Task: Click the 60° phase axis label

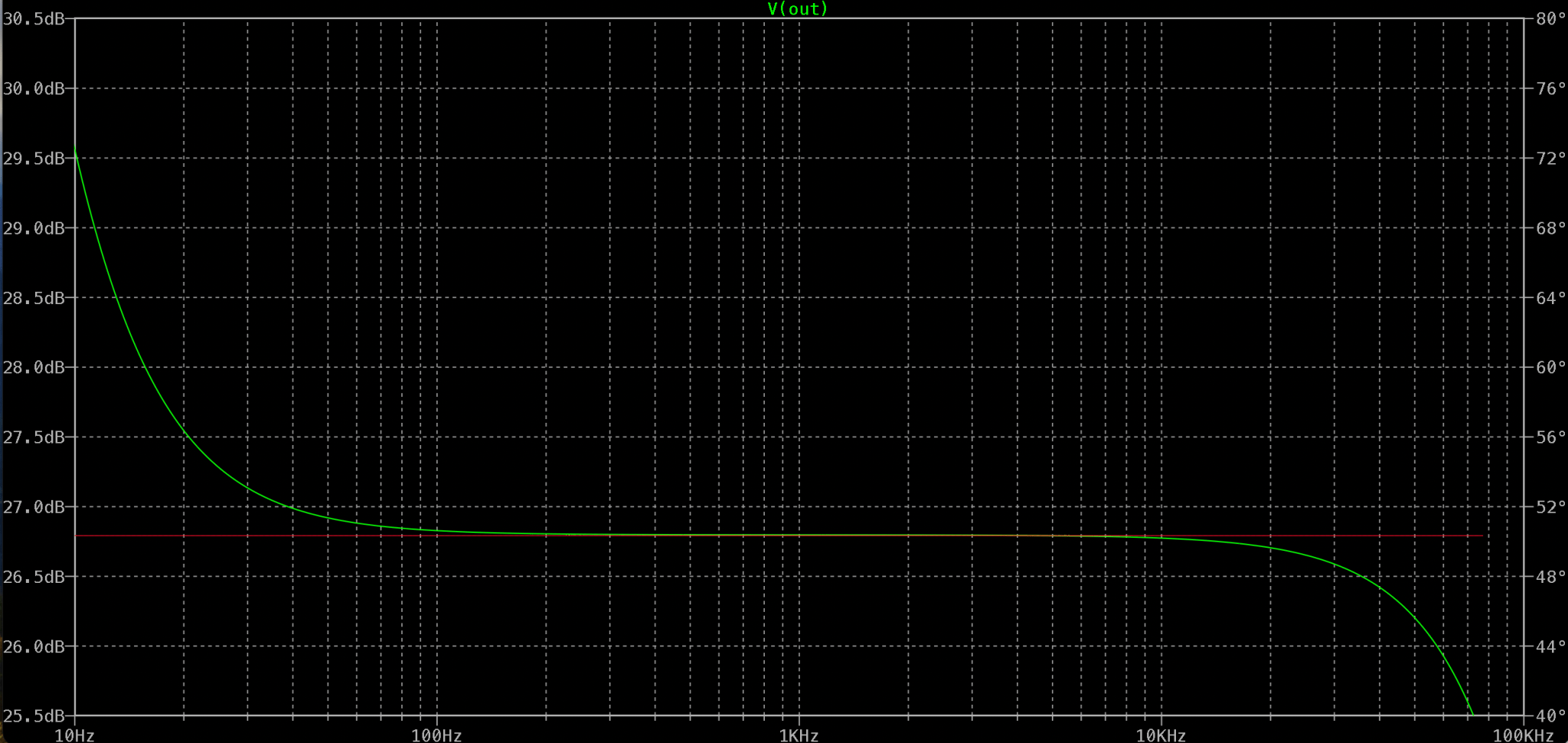Action: 1550,368
